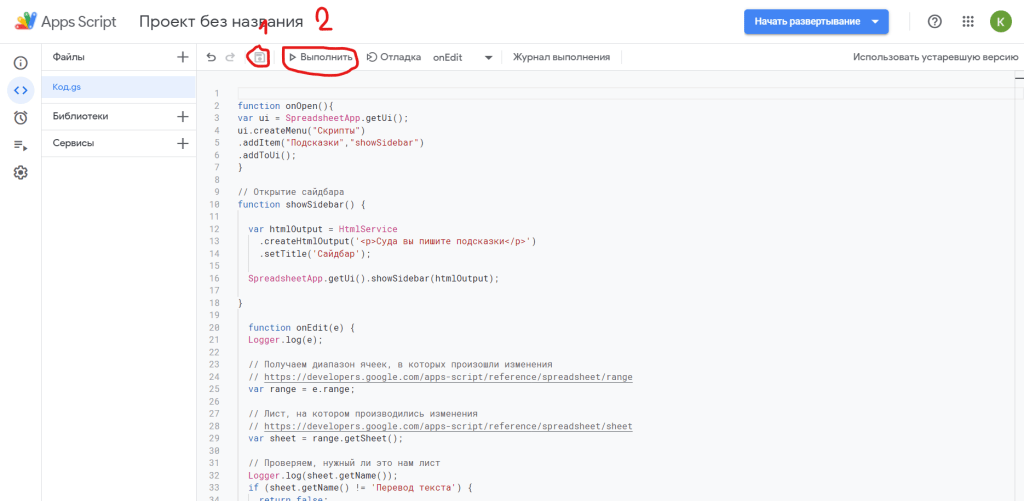The width and height of the screenshot is (1024, 501).
Task: Click the project title Проект без названия
Action: pyautogui.click(x=221, y=22)
